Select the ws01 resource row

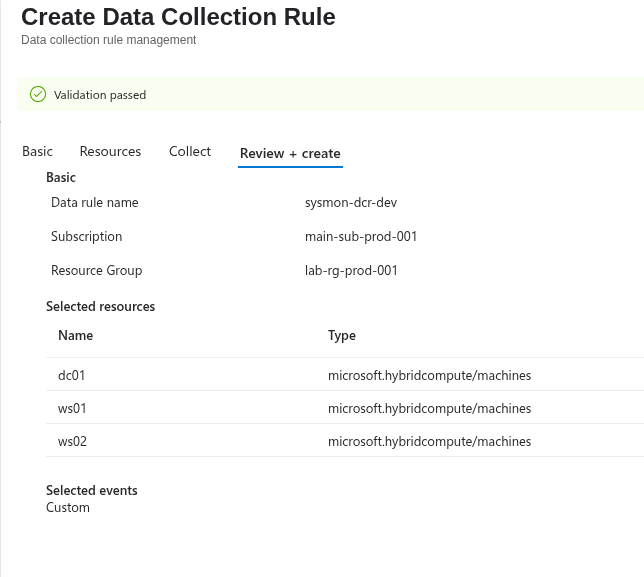[x=345, y=407]
